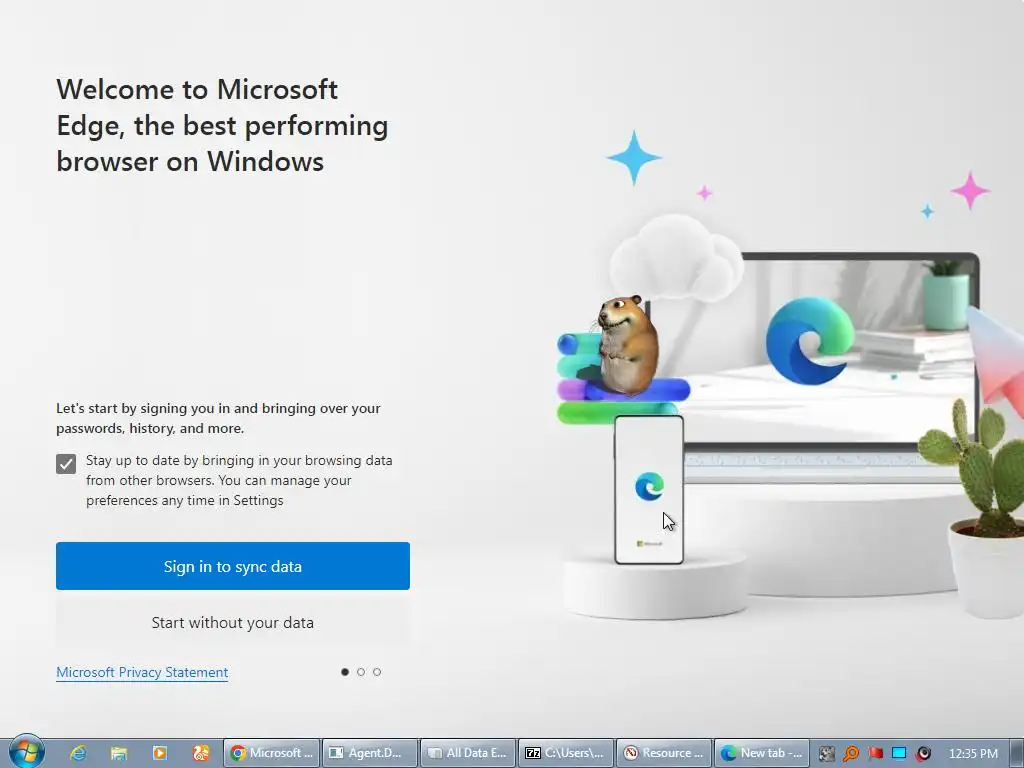Image resolution: width=1024 pixels, height=768 pixels.
Task: Click the Edge logo on the laptop illustration
Action: (x=810, y=341)
